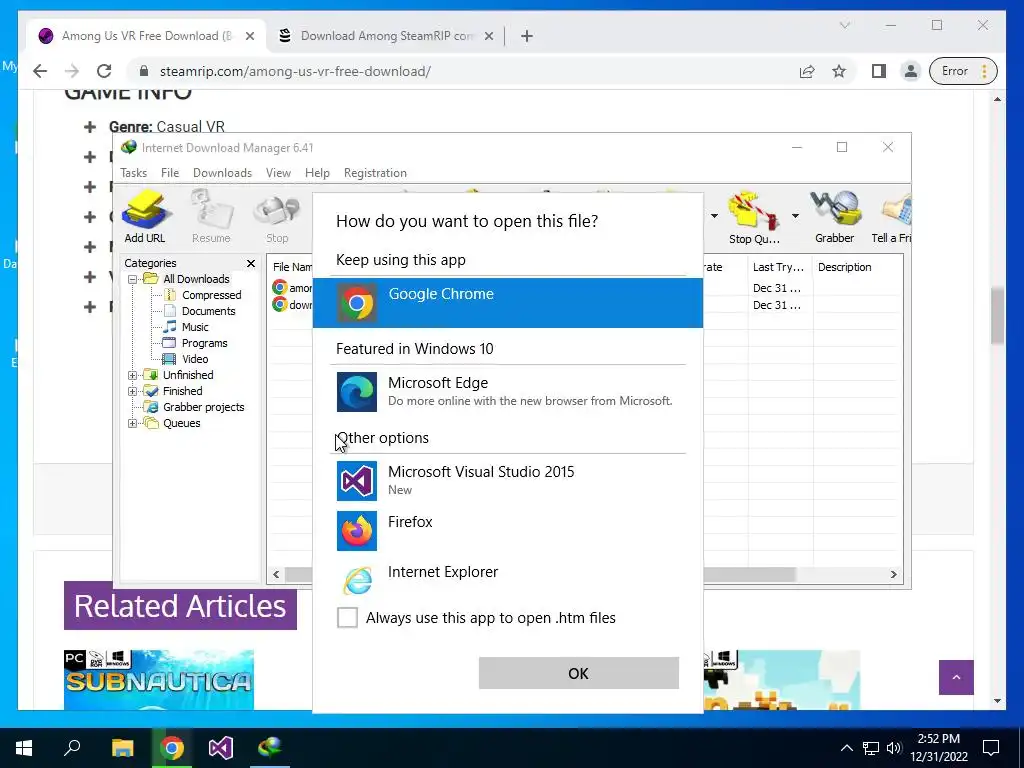Image resolution: width=1024 pixels, height=768 pixels.
Task: Open File Explorer from the taskbar
Action: pos(122,748)
